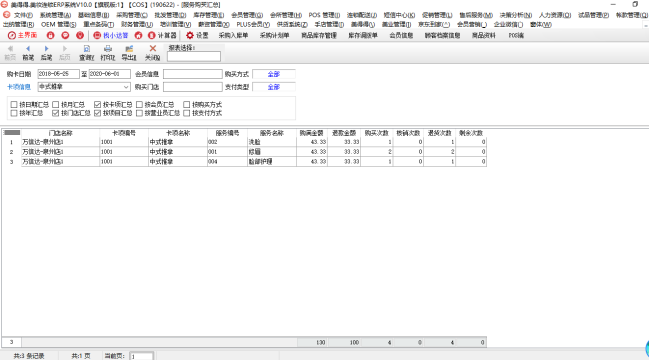
Task: Click the red lock icon in toolbar
Action: [x=51, y=36]
